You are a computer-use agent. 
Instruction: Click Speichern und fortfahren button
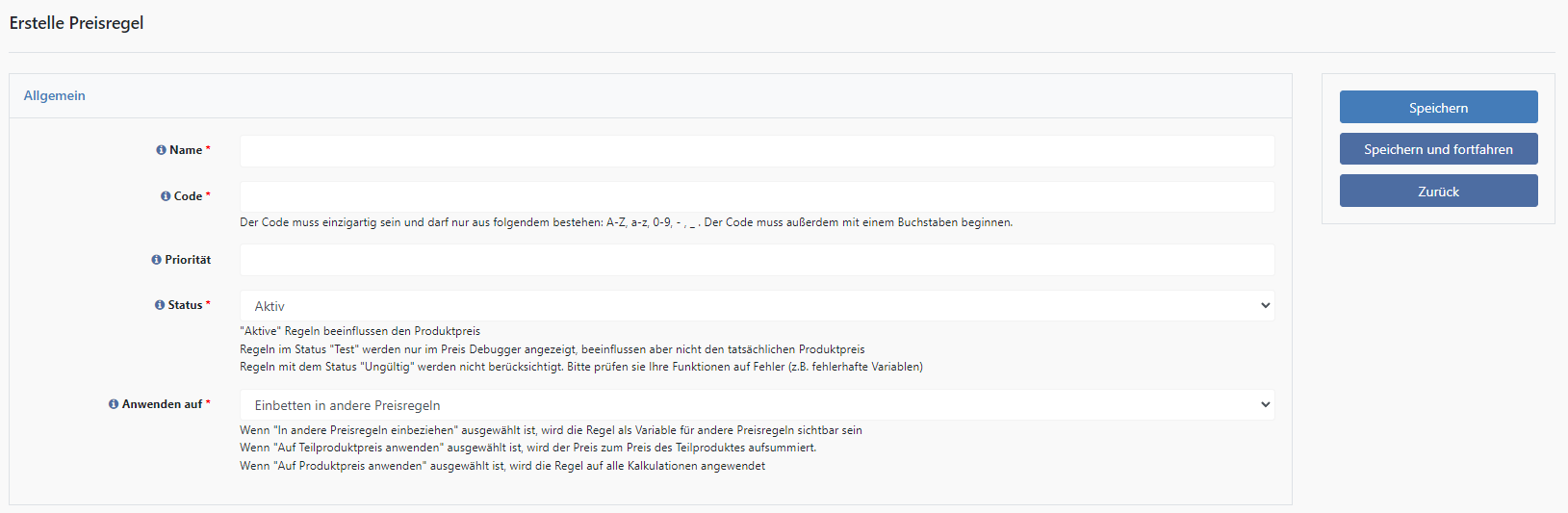point(1438,149)
